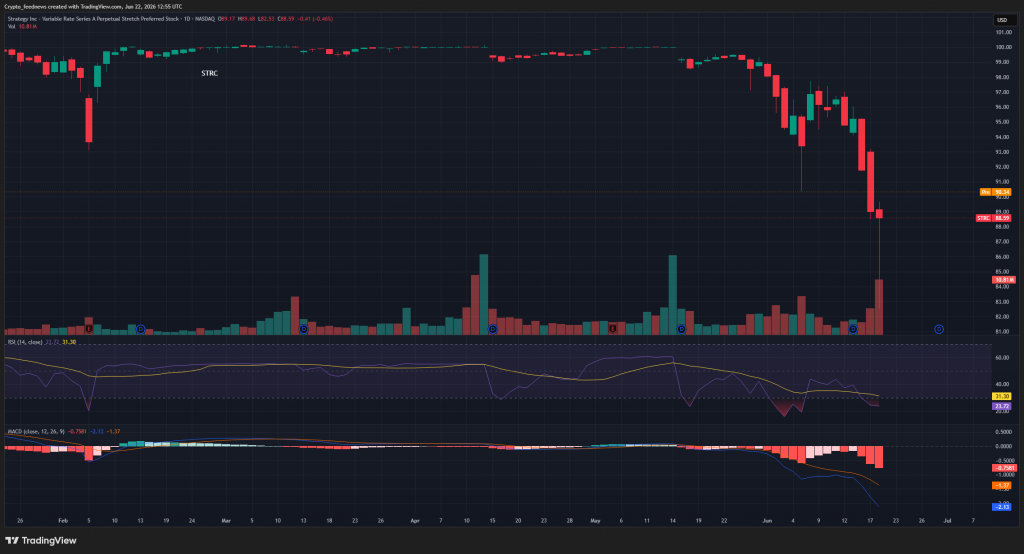Click the Mar label on time axis
Image resolution: width=1024 pixels, height=554 pixels.
226,521
